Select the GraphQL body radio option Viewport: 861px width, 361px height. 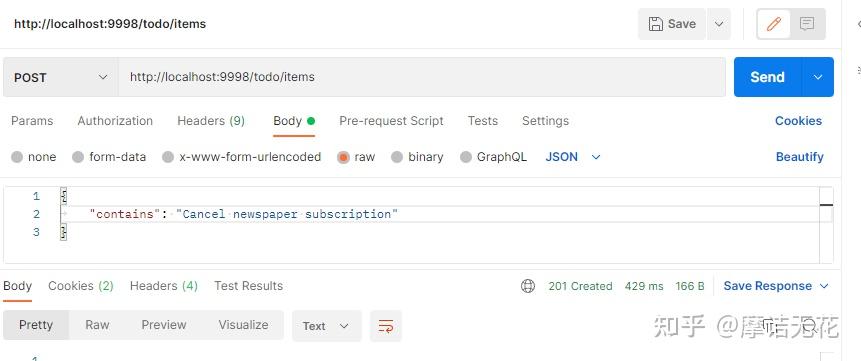coord(466,157)
